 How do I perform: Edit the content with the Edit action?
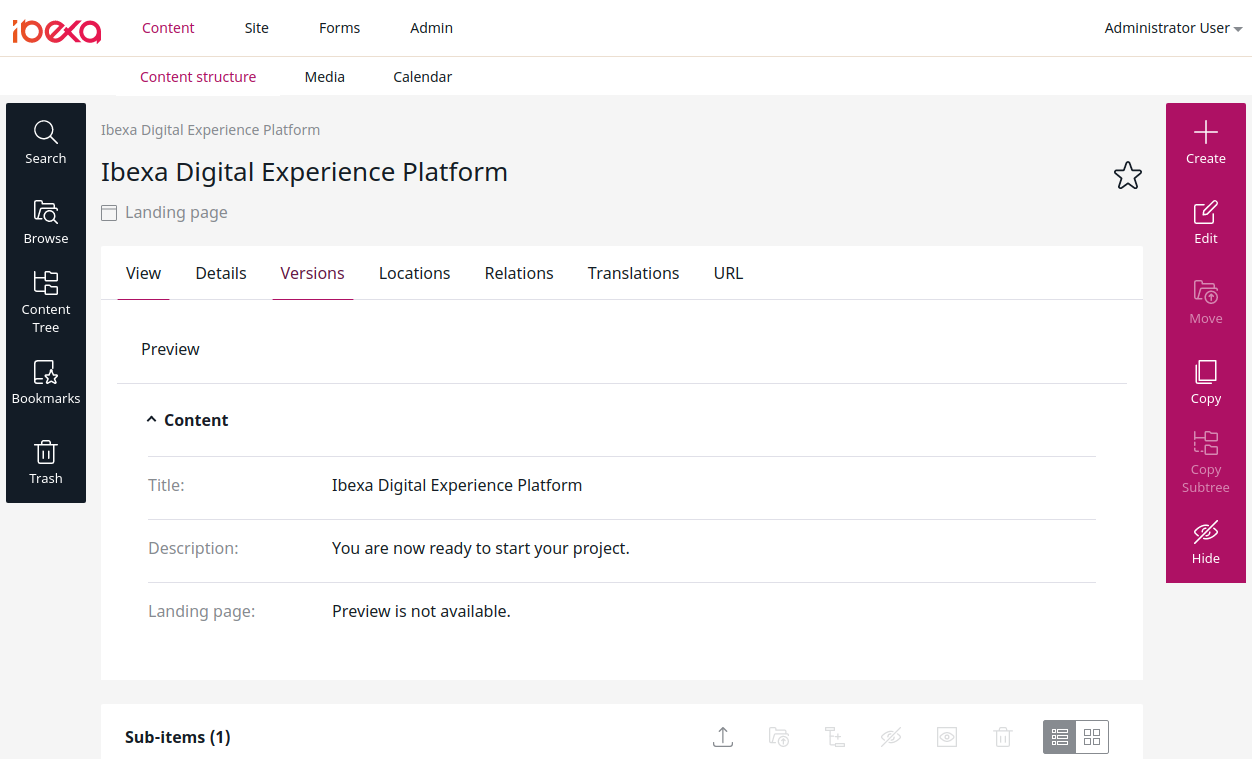click(x=1205, y=221)
